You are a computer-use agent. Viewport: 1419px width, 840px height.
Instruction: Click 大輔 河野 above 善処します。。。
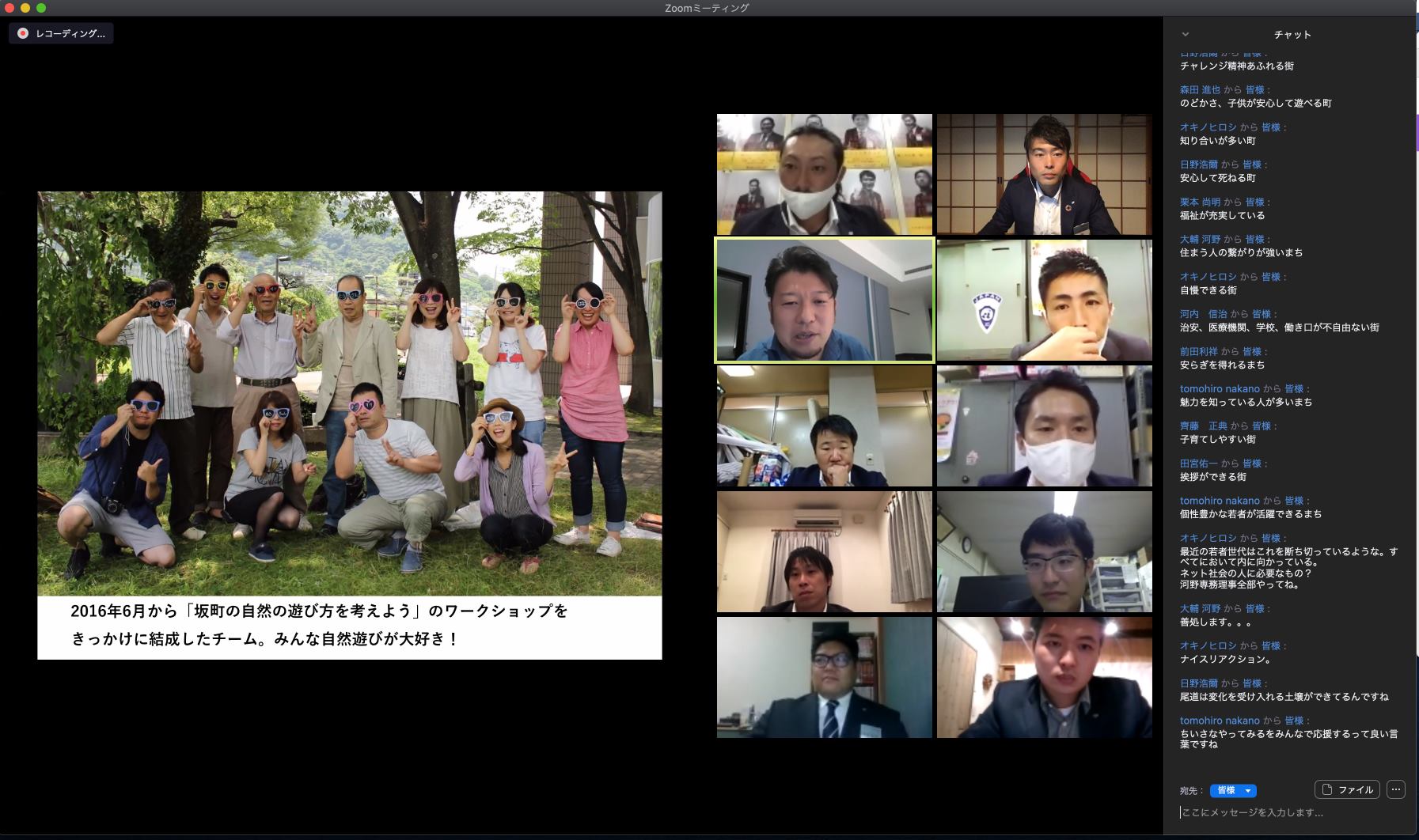1200,609
